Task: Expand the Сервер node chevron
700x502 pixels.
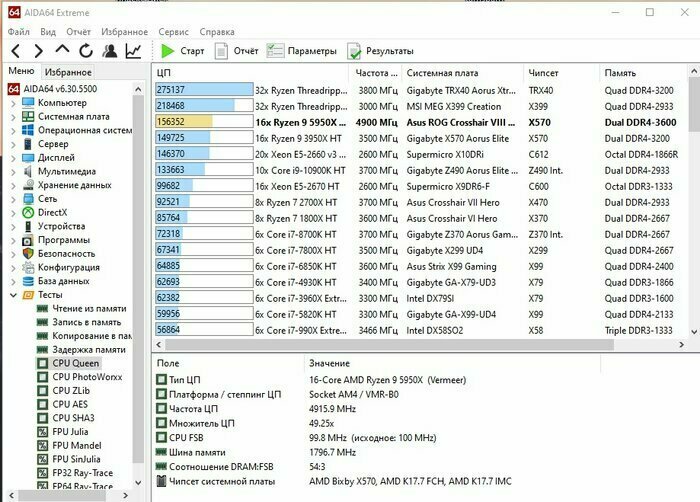Action: [x=13, y=144]
